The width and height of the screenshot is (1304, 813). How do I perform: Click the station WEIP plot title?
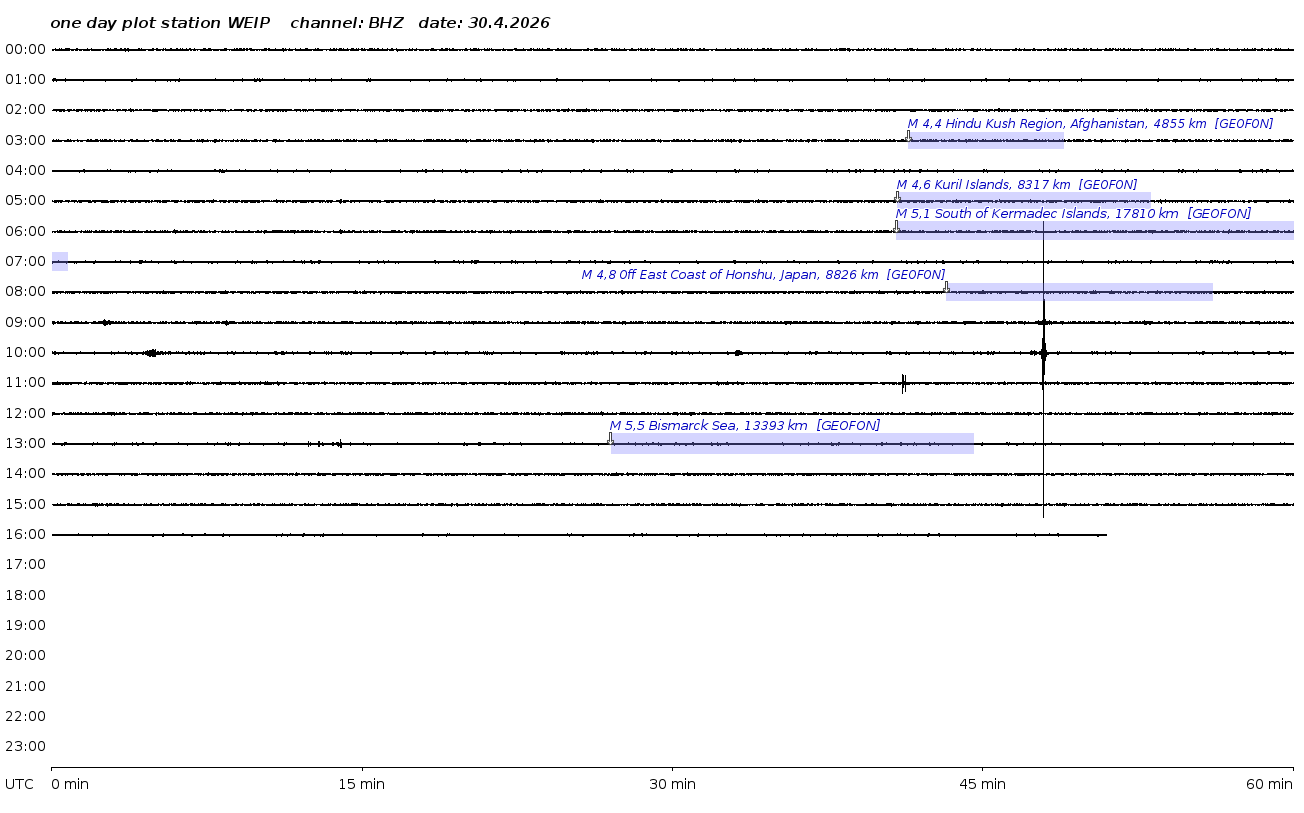300,23
